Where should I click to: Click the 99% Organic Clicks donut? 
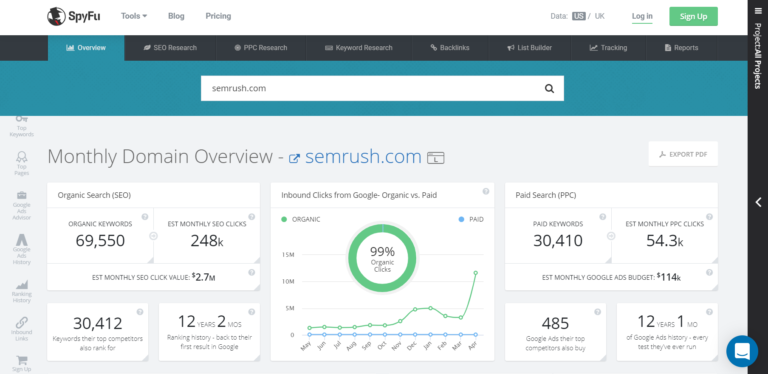point(382,258)
